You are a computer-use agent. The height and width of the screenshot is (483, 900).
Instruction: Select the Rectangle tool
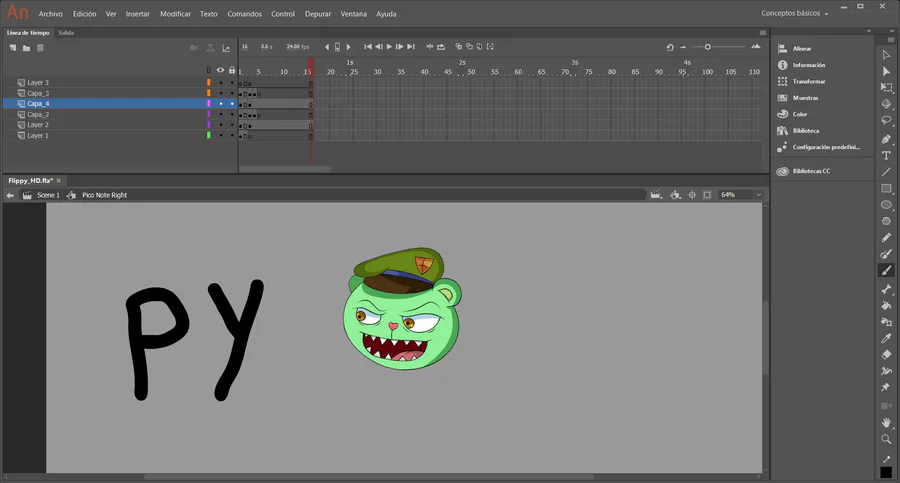(x=886, y=188)
